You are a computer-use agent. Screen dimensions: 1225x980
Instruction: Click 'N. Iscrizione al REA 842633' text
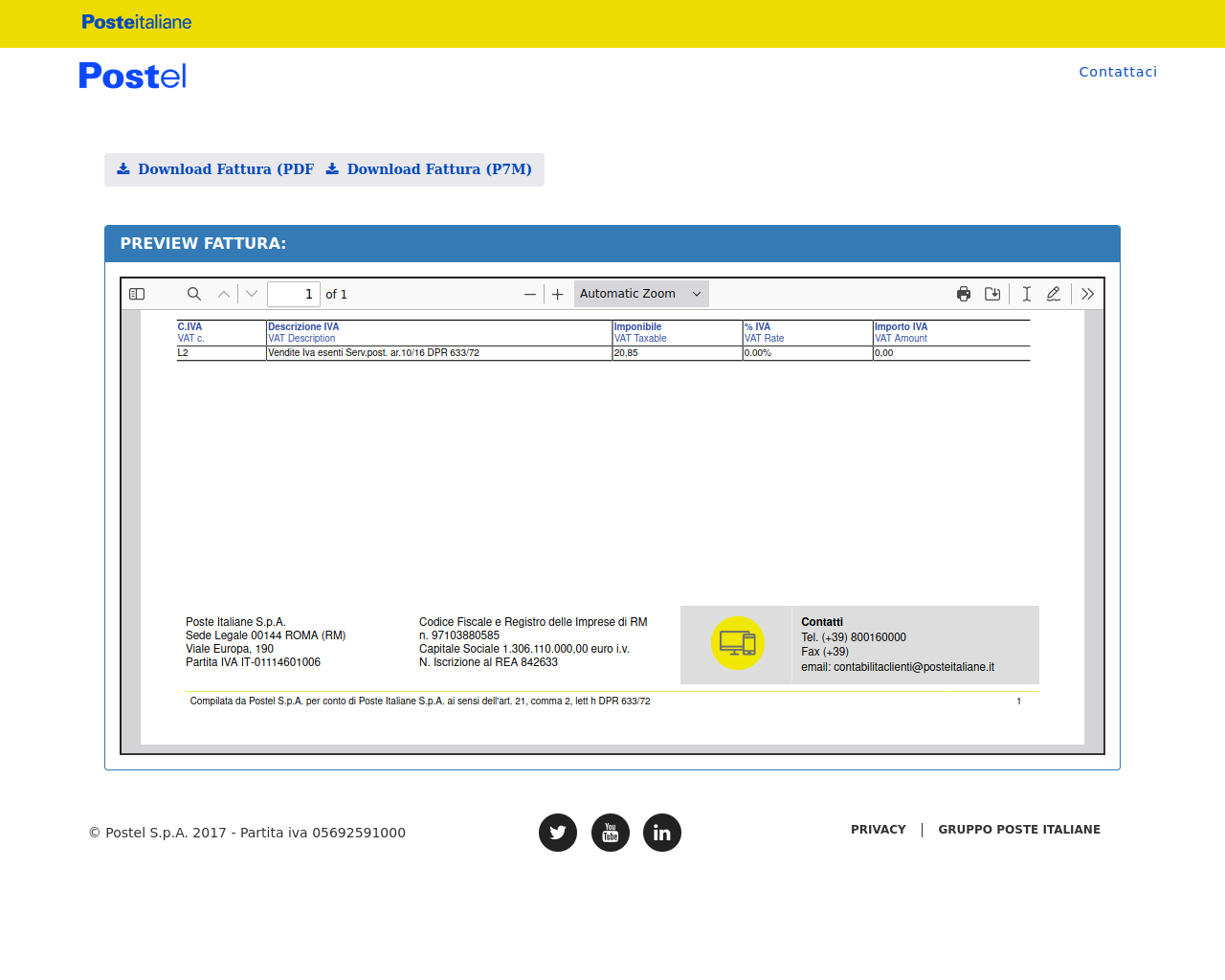coord(488,662)
